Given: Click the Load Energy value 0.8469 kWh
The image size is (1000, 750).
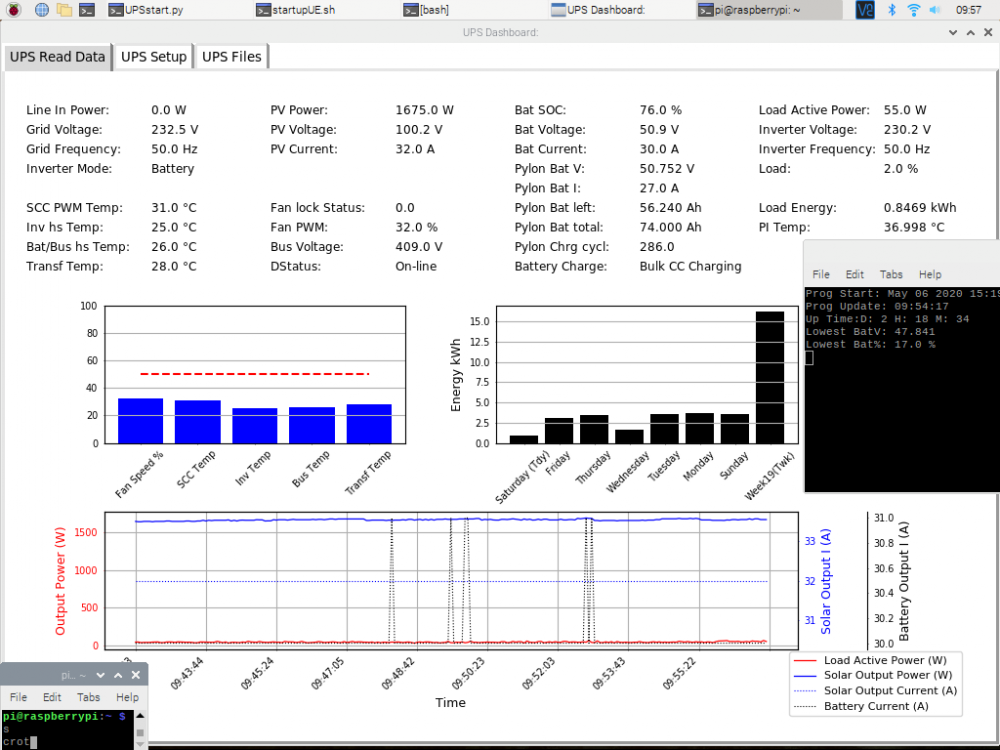Looking at the screenshot, I should coord(920,207).
